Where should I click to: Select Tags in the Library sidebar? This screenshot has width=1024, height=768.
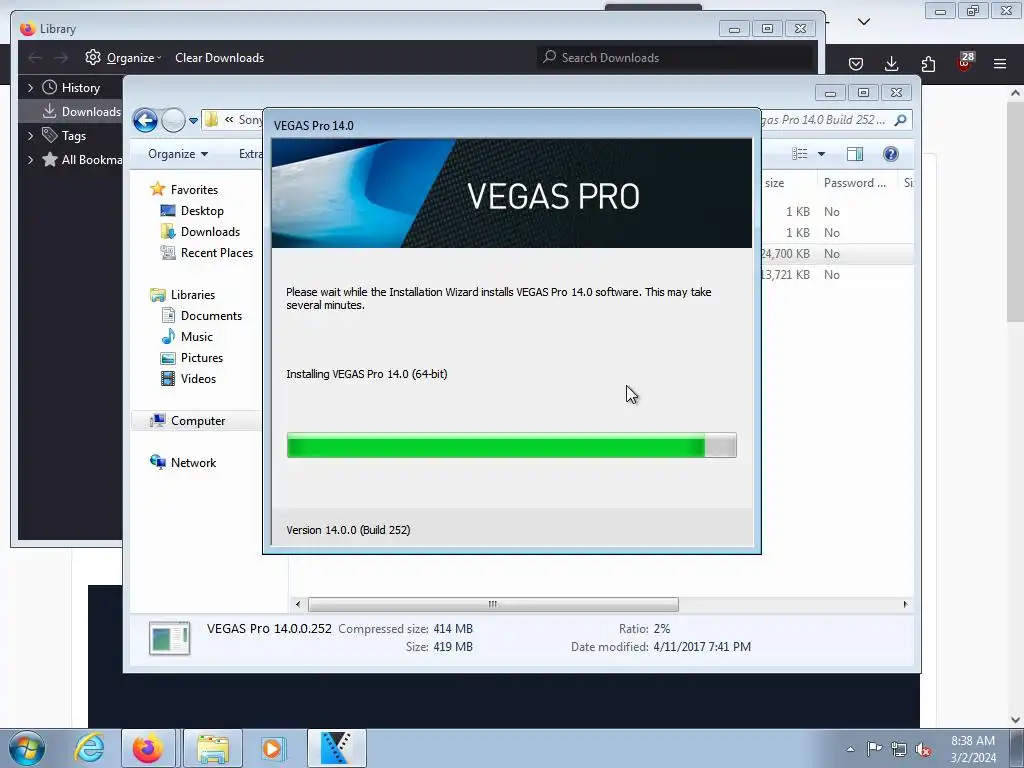(x=64, y=136)
